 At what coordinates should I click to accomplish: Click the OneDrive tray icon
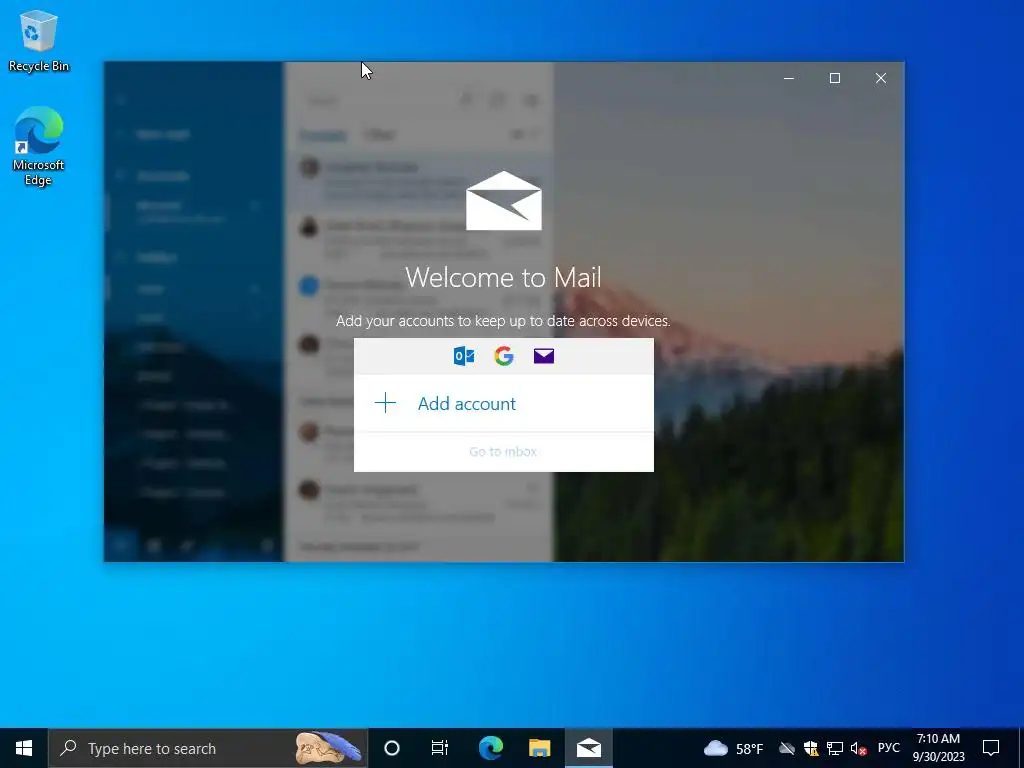787,748
